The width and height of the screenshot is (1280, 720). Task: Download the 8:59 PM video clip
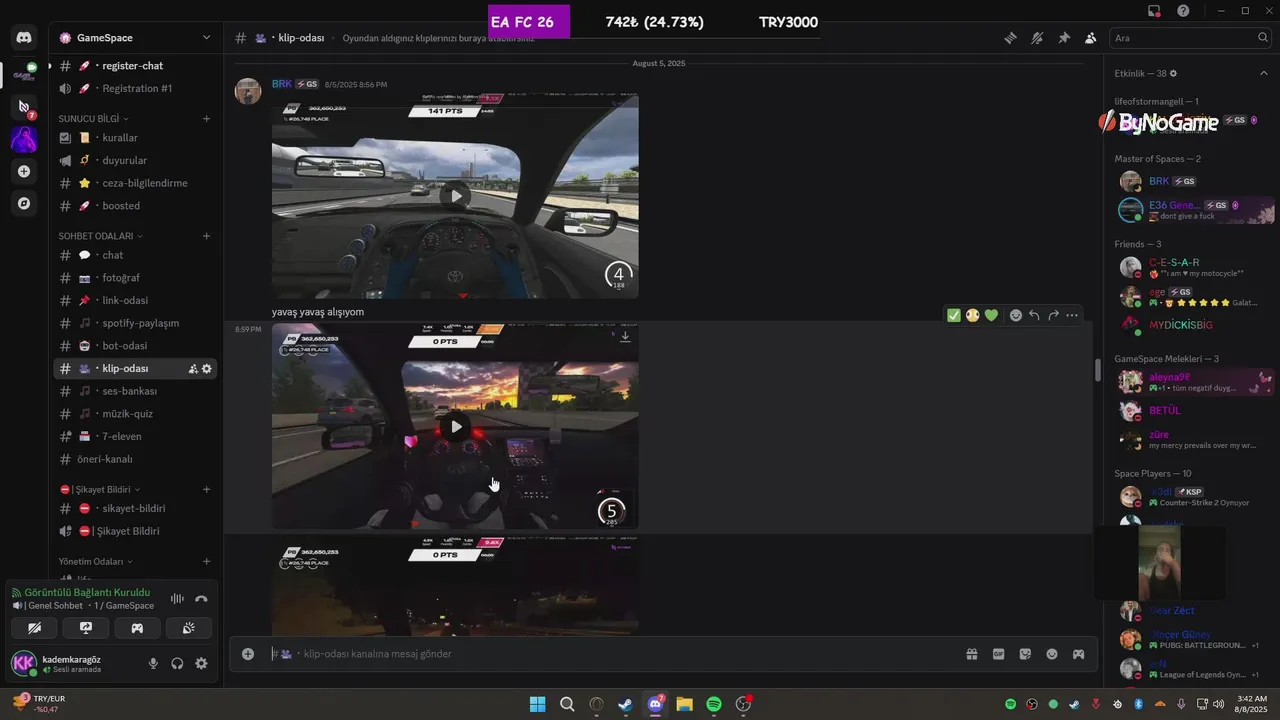[x=625, y=337]
